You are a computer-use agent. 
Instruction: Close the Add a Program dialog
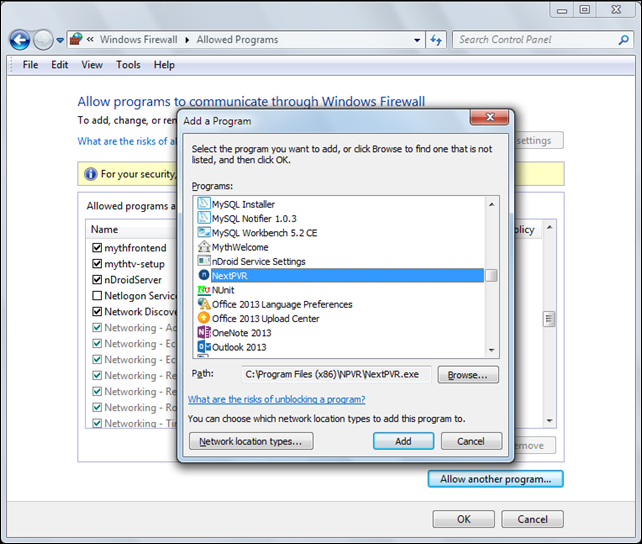pos(490,117)
